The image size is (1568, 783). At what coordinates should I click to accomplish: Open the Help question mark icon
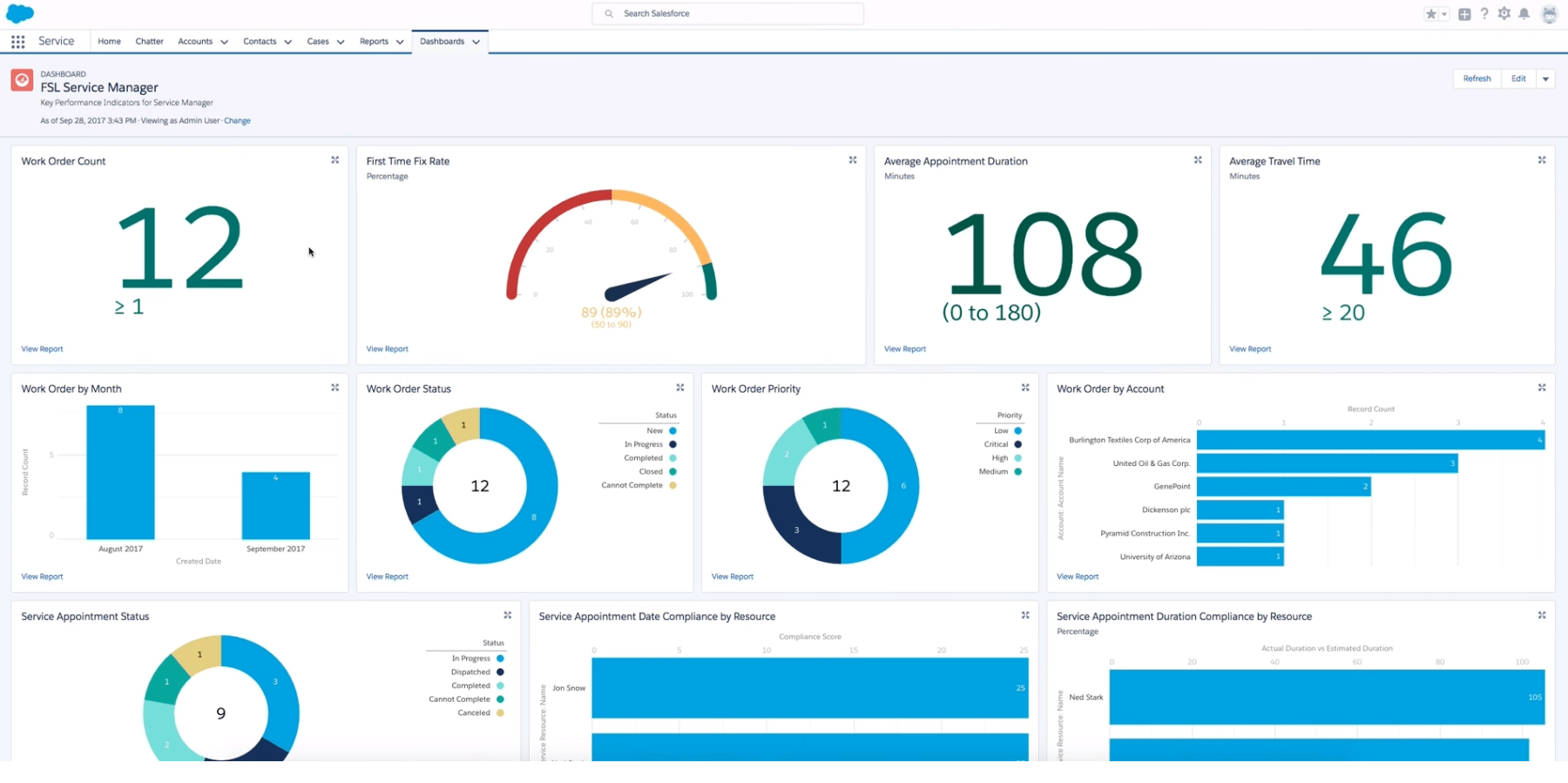point(1484,14)
